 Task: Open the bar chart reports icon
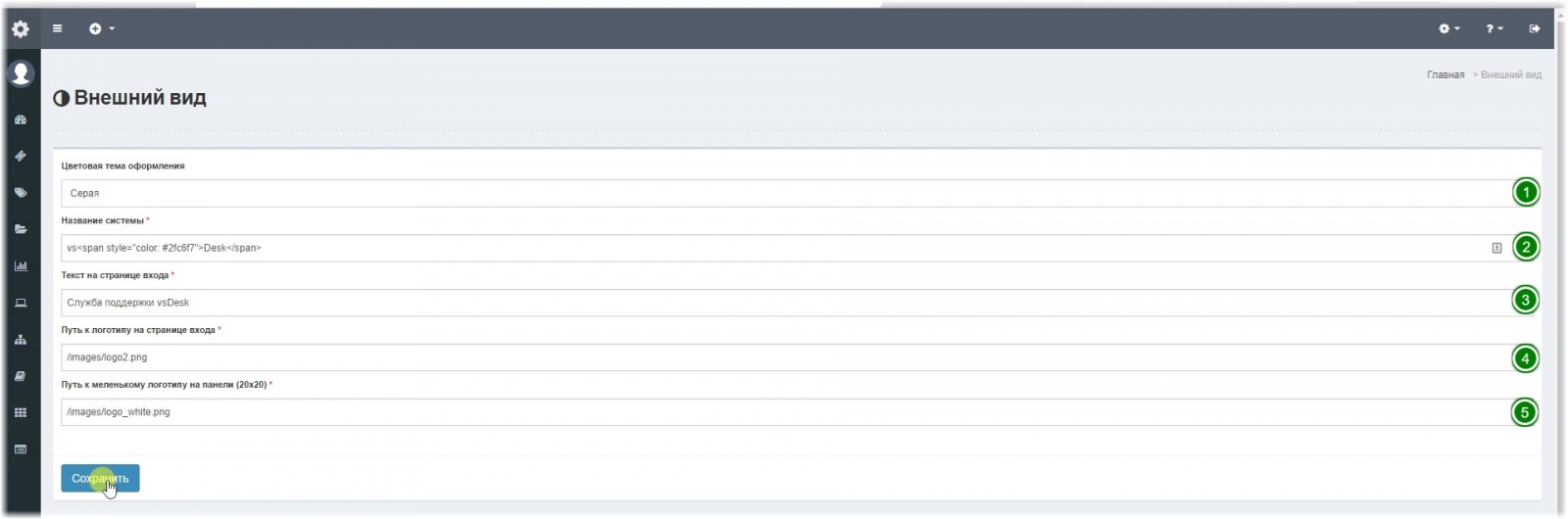click(21, 266)
